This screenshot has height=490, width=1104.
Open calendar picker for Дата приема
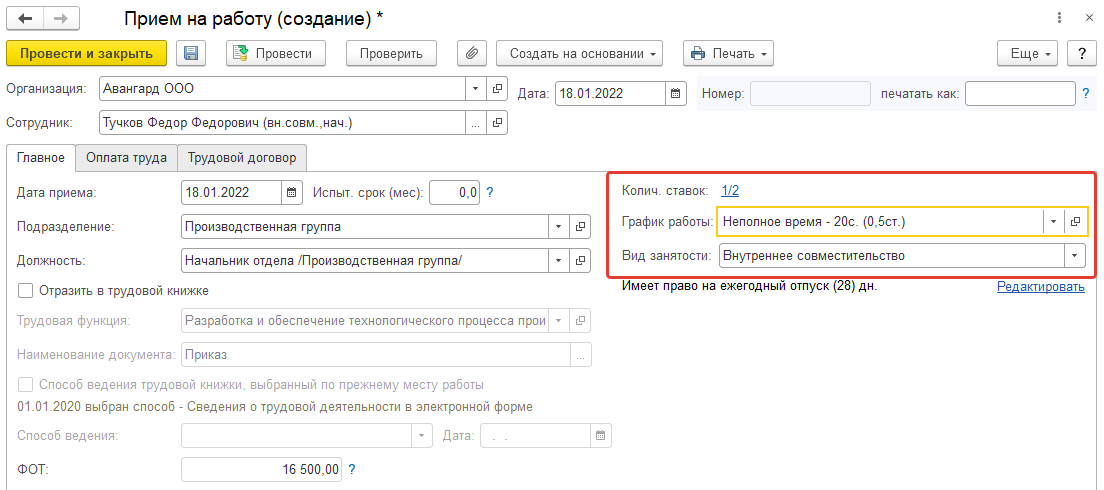click(292, 193)
